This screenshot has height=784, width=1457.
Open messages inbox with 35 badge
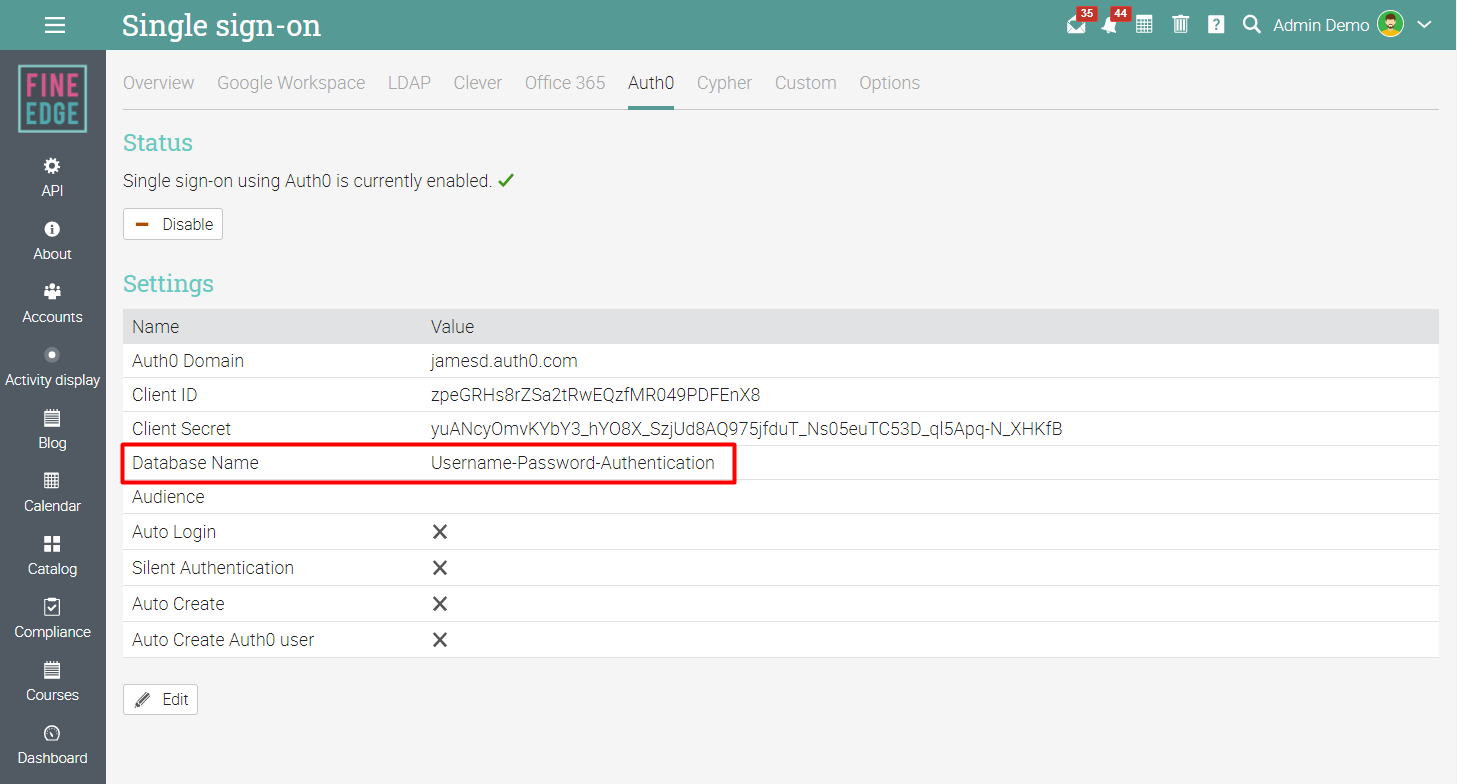tap(1076, 25)
